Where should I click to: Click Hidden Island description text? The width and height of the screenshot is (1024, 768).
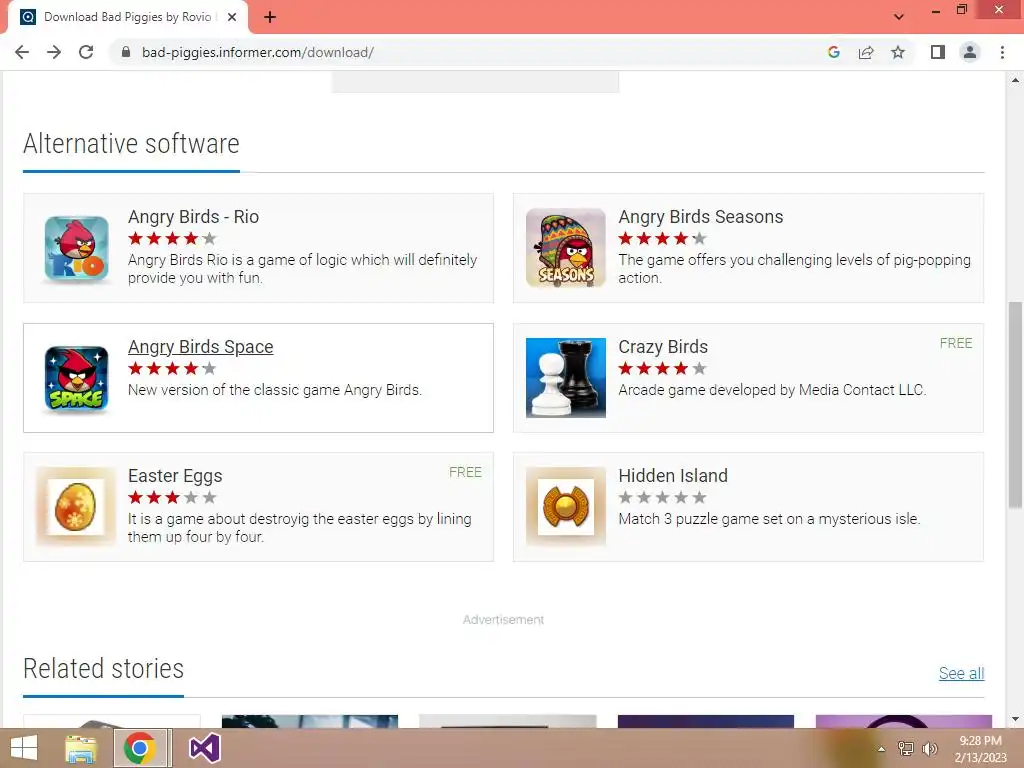tap(769, 519)
